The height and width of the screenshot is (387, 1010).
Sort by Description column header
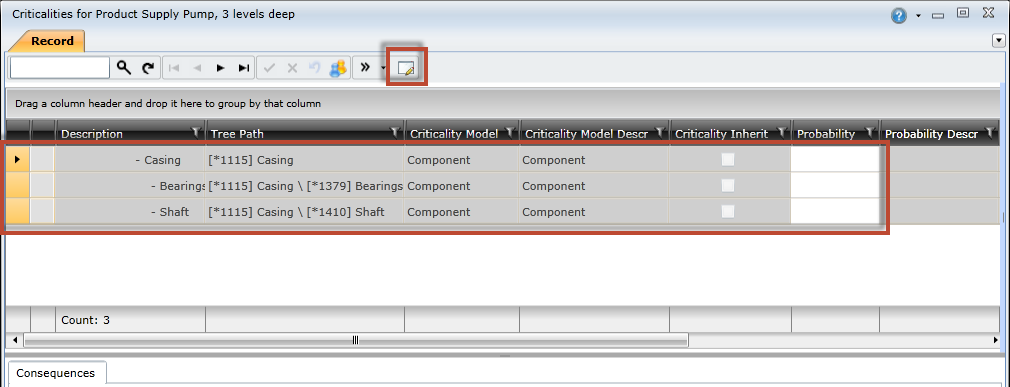tap(92, 134)
